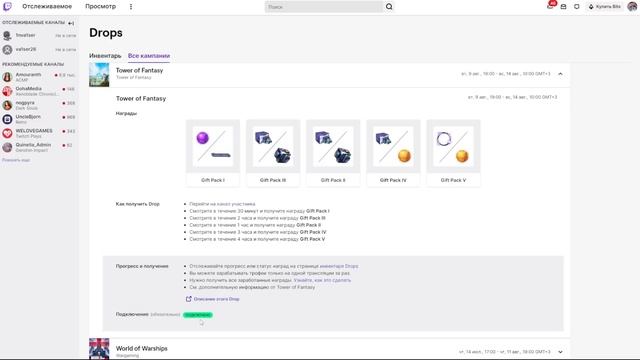
Task: Click the search magnifier button
Action: (389, 7)
